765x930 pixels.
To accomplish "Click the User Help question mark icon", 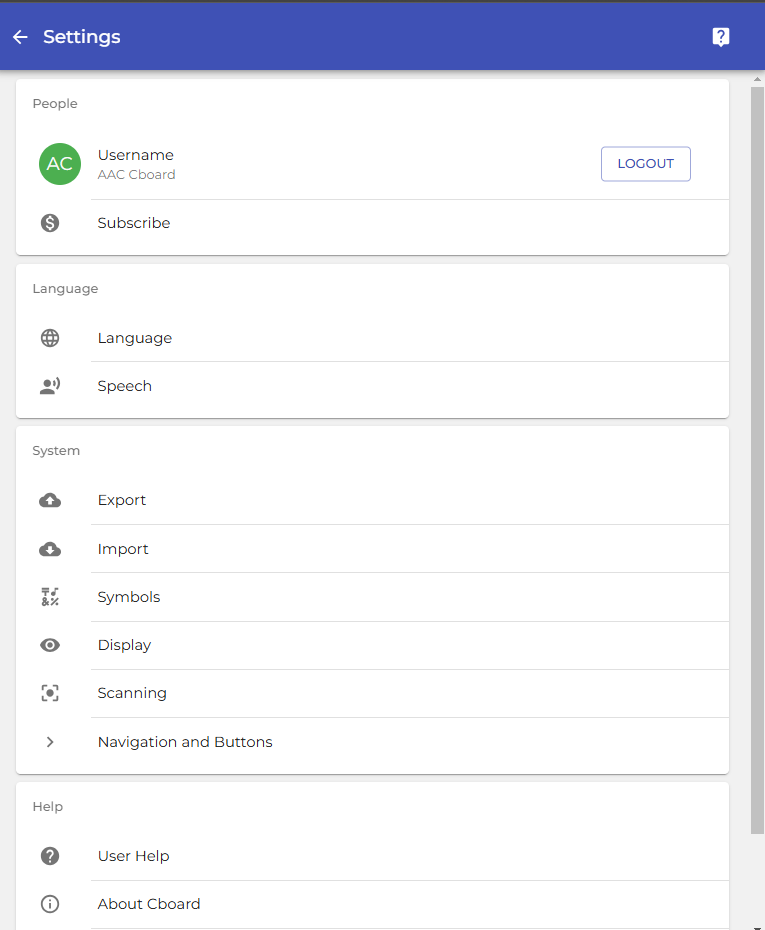I will click(50, 856).
